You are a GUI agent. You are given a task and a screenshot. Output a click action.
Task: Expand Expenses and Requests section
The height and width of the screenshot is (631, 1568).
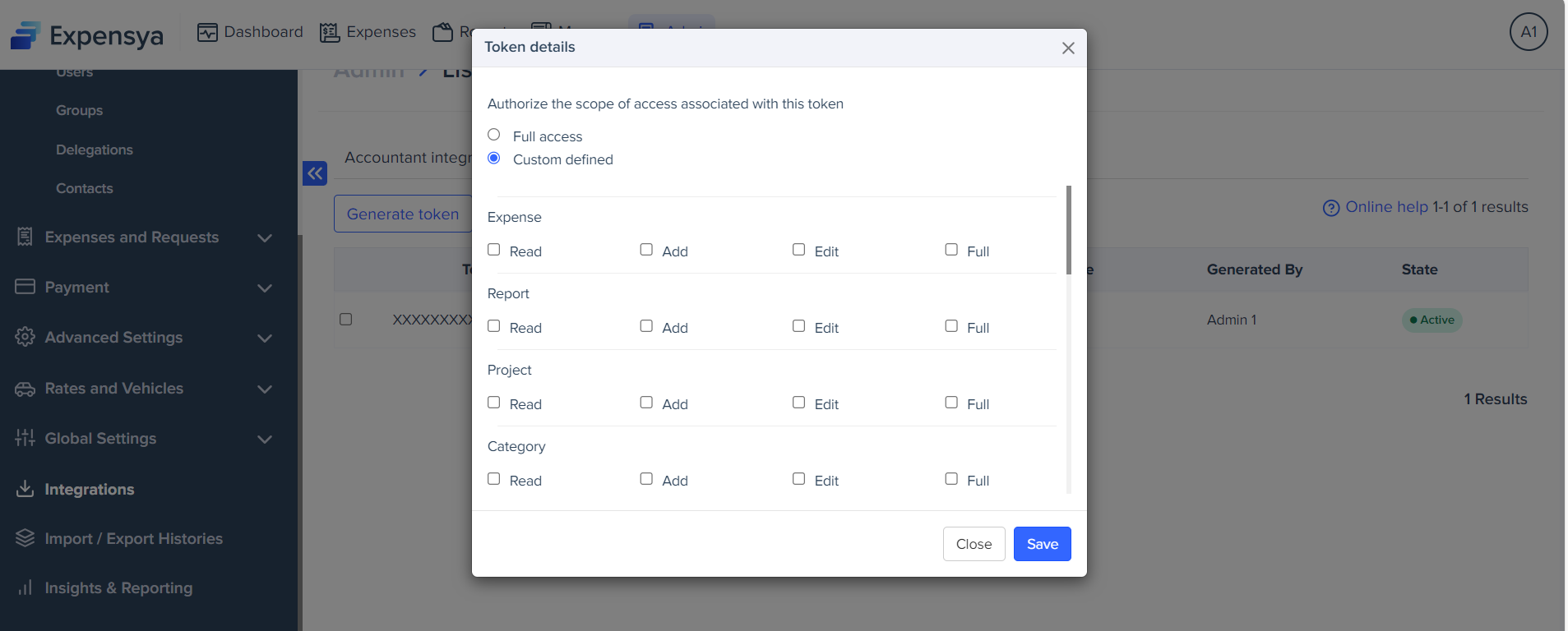264,237
